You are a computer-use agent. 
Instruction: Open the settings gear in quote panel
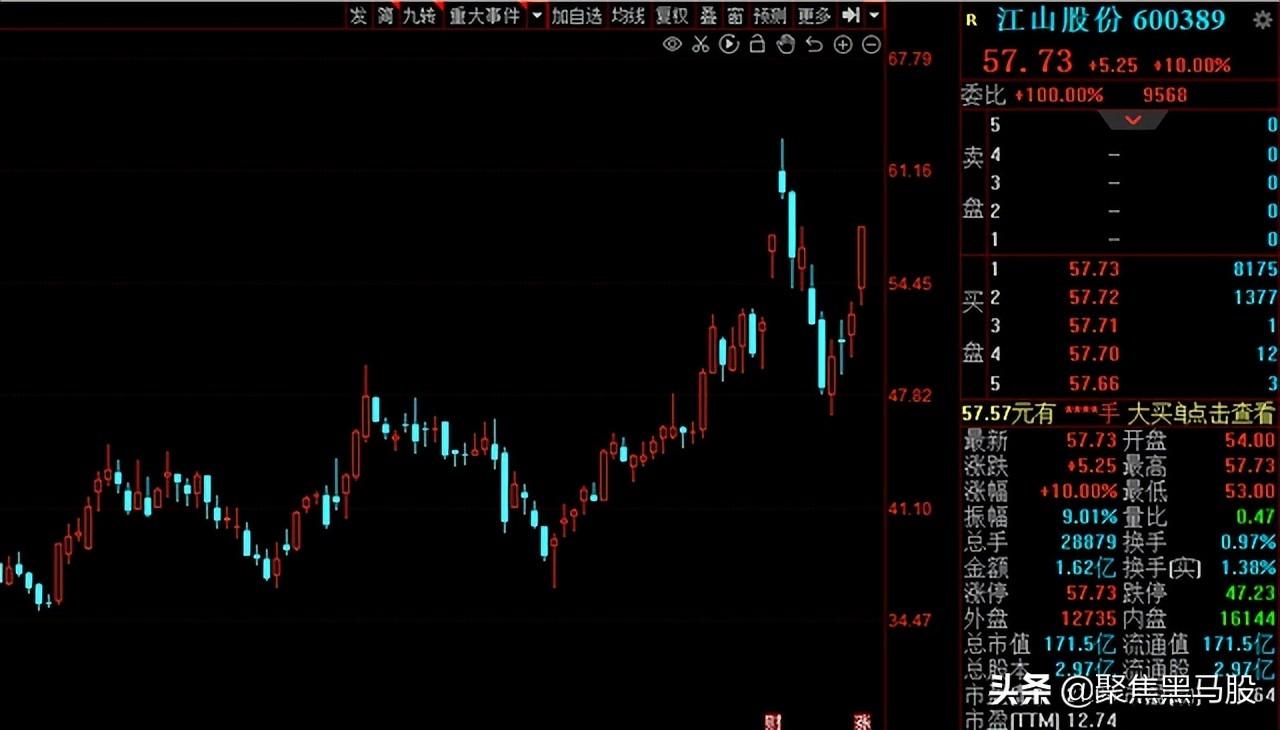coord(1262,20)
